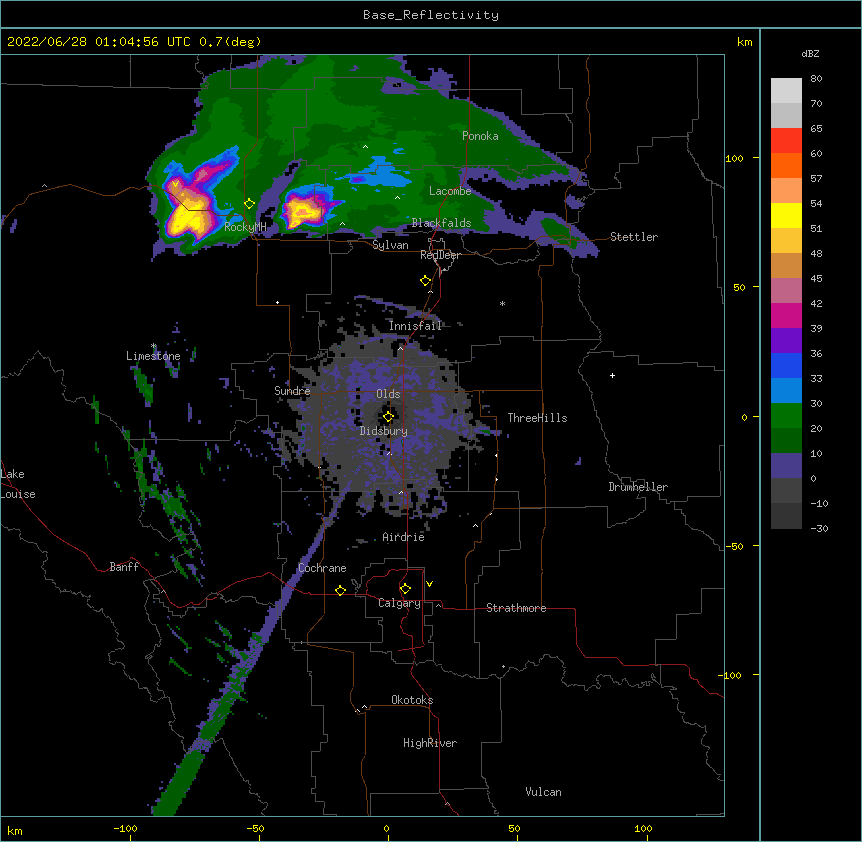The height and width of the screenshot is (842, 862).
Task: Click the white asterisk marker above Limestone
Action: coord(154,346)
